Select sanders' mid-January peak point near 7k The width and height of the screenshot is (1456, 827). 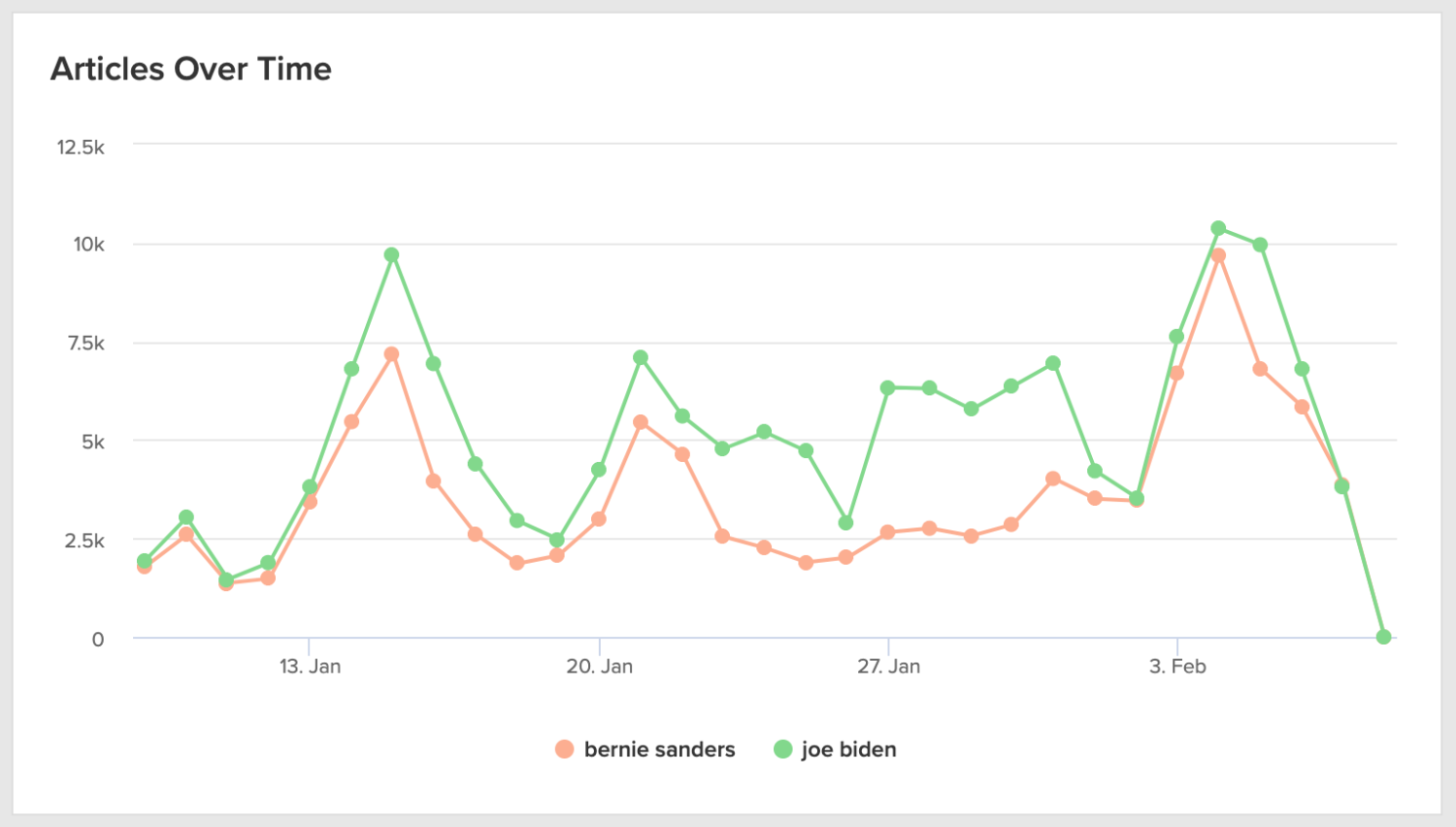[391, 354]
